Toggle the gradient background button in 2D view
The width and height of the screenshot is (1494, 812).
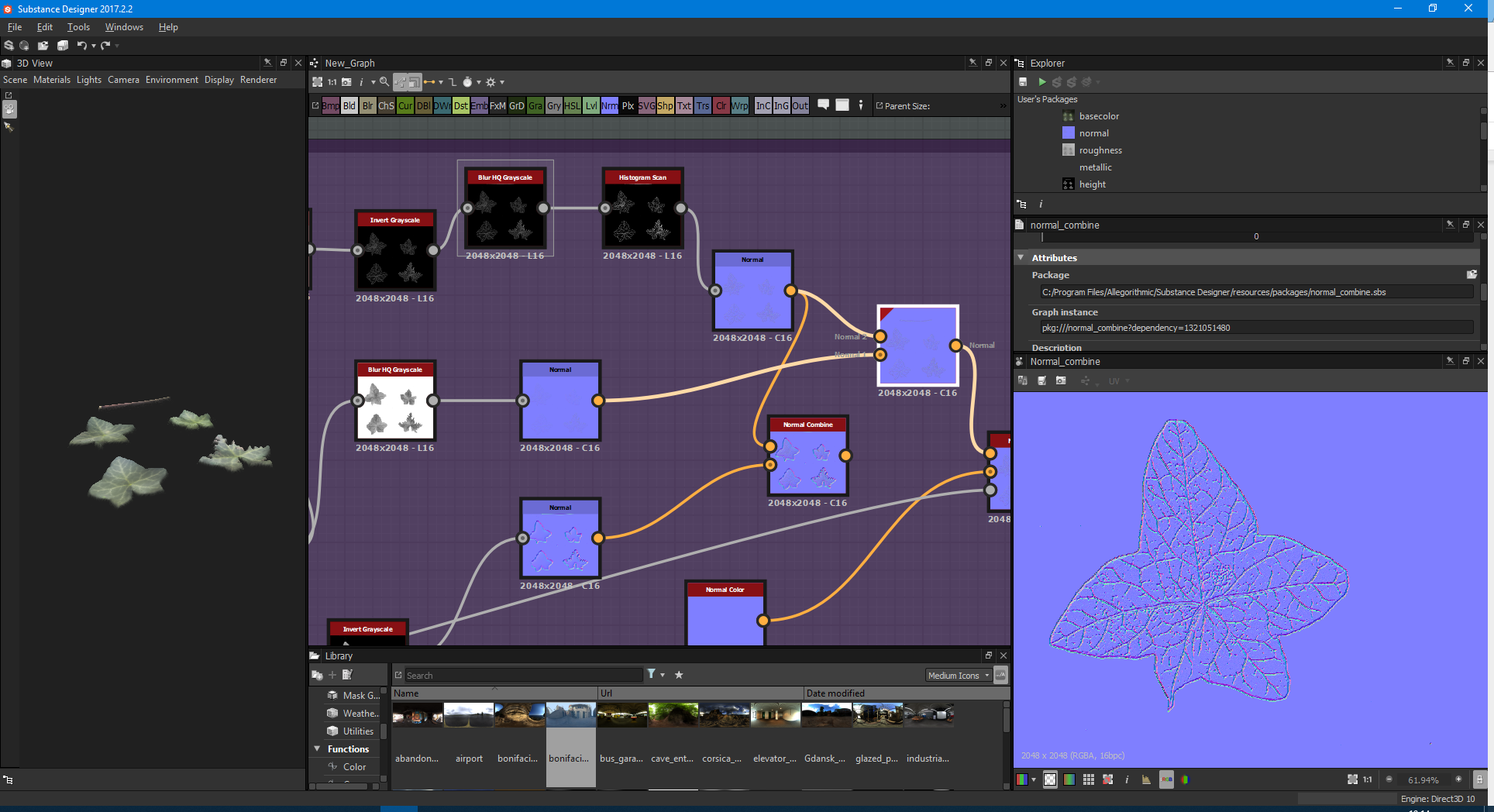click(x=1069, y=779)
